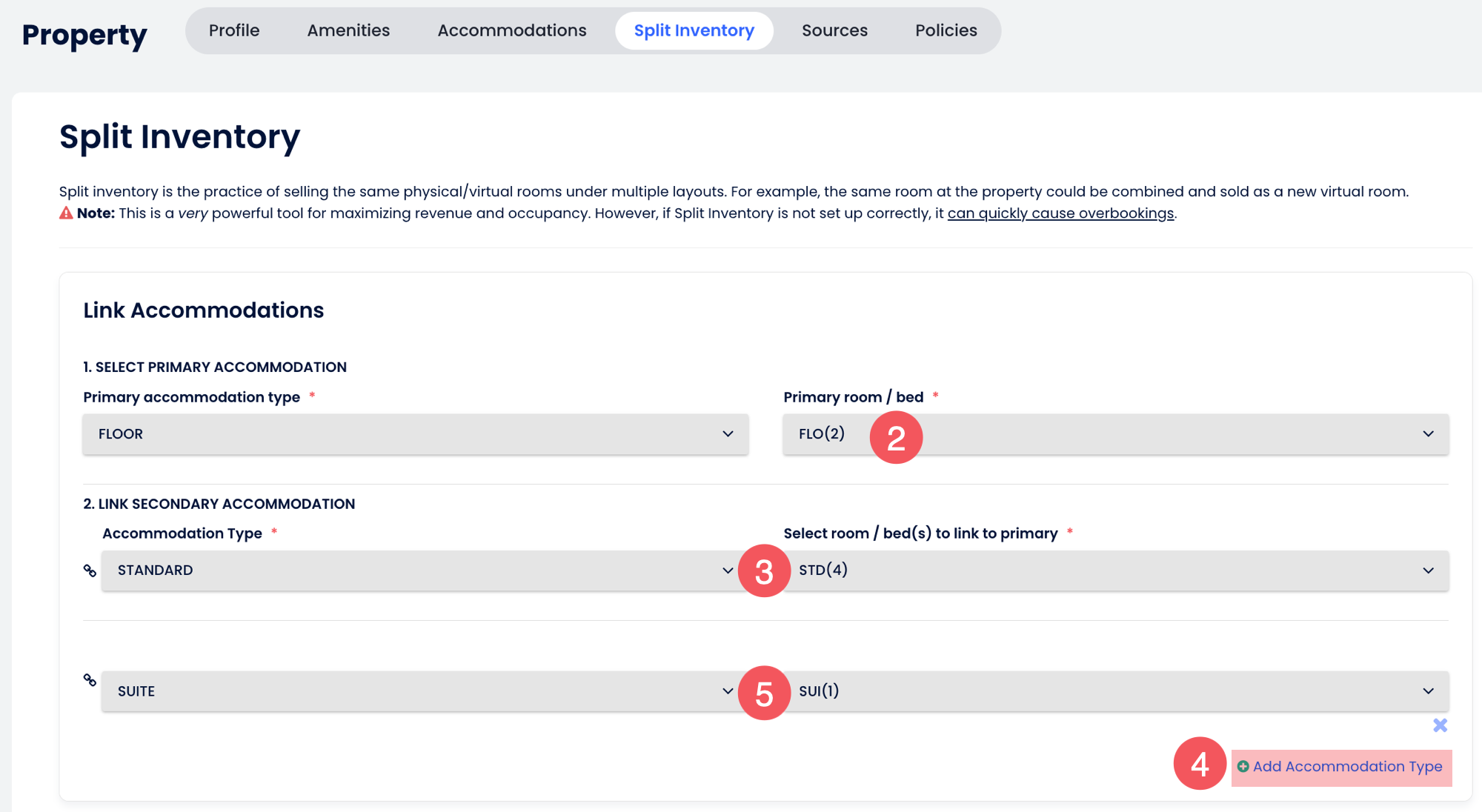Click the link icon beside STANDARD row
1482x812 pixels.
(90, 570)
